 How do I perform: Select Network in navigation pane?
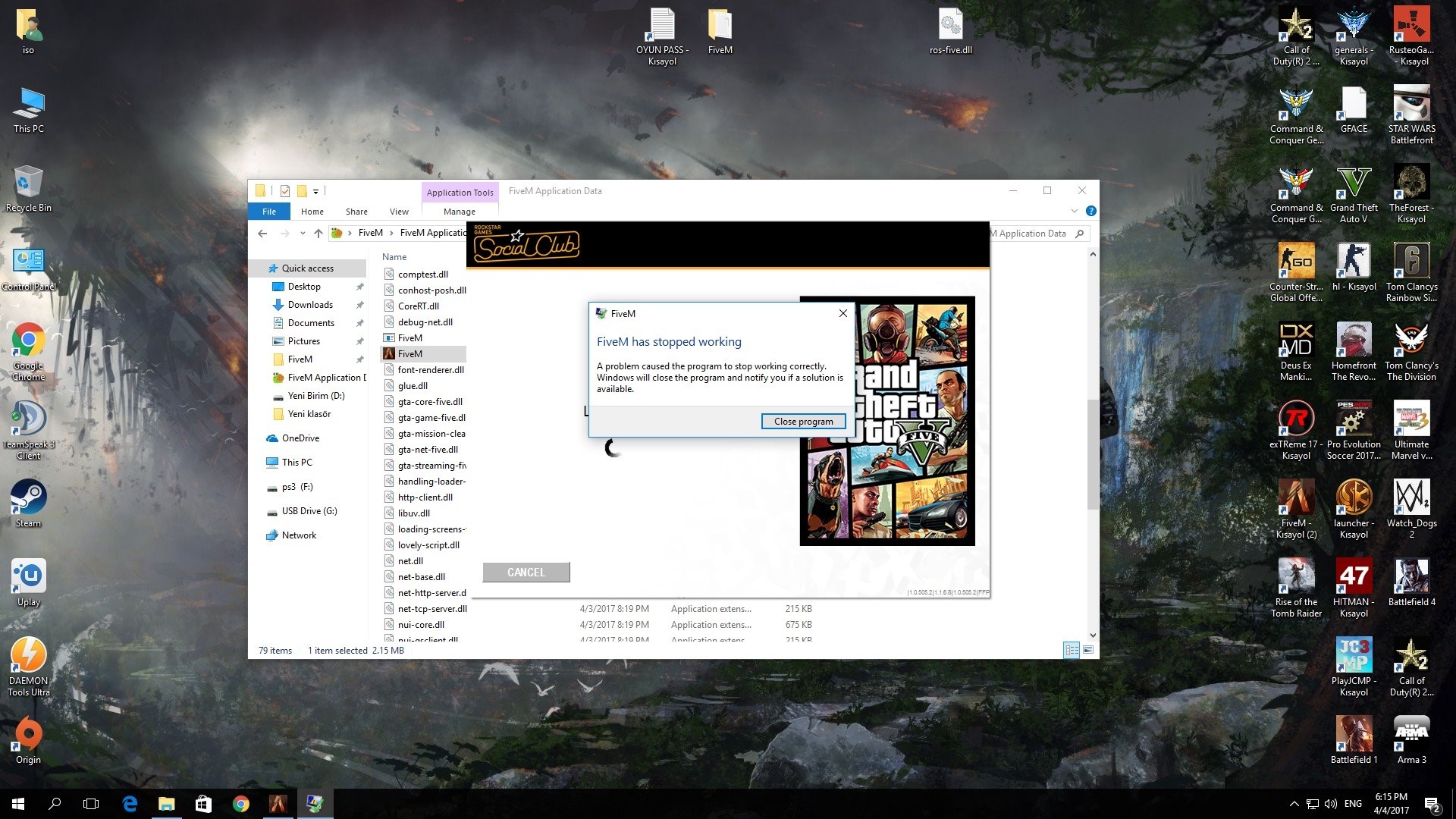pyautogui.click(x=299, y=535)
